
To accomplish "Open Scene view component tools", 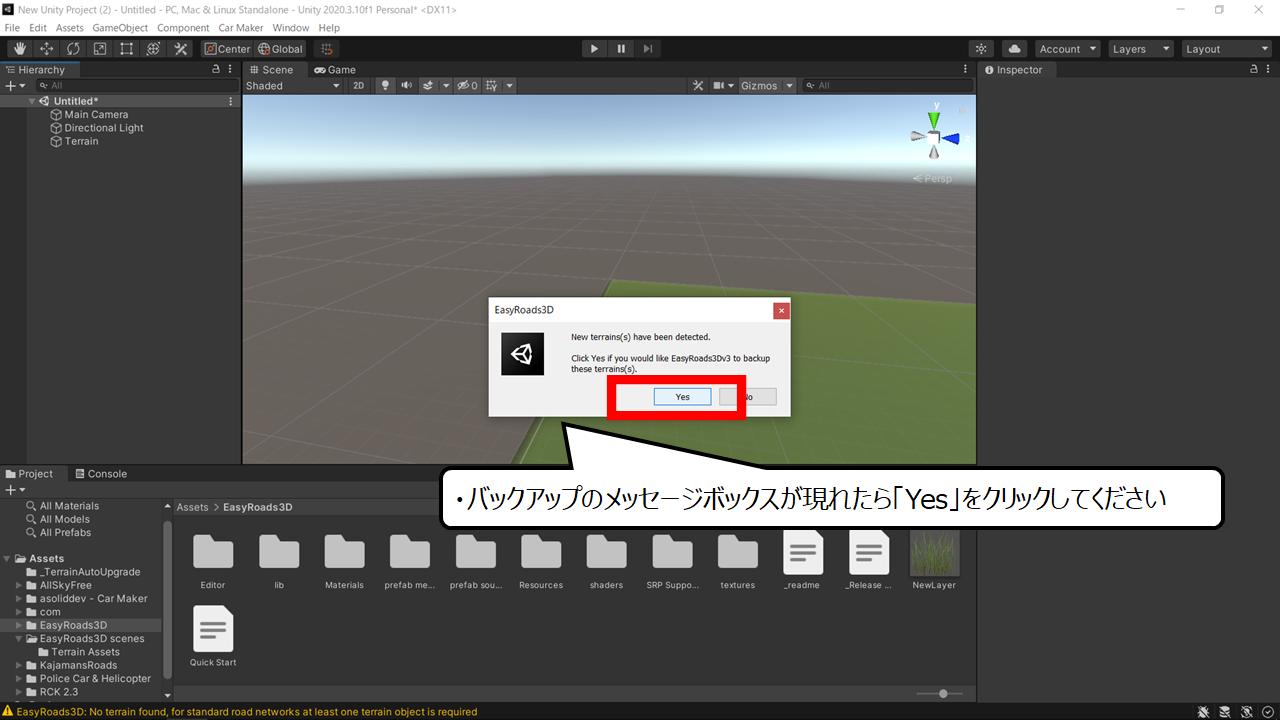I will [x=698, y=86].
